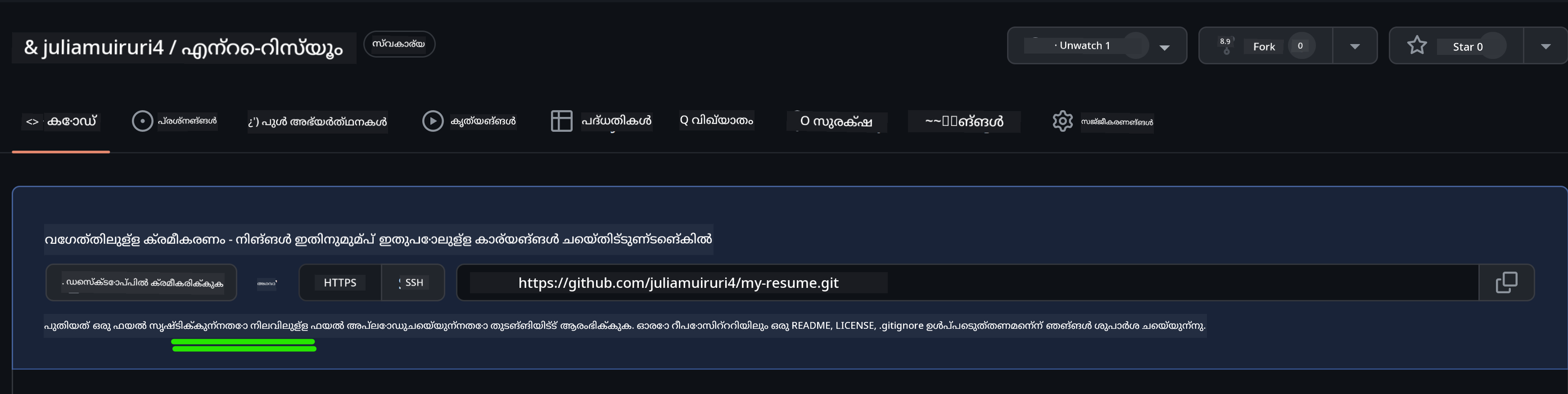Click the Issues circle-dot icon
The height and width of the screenshot is (394, 1568).
(142, 121)
